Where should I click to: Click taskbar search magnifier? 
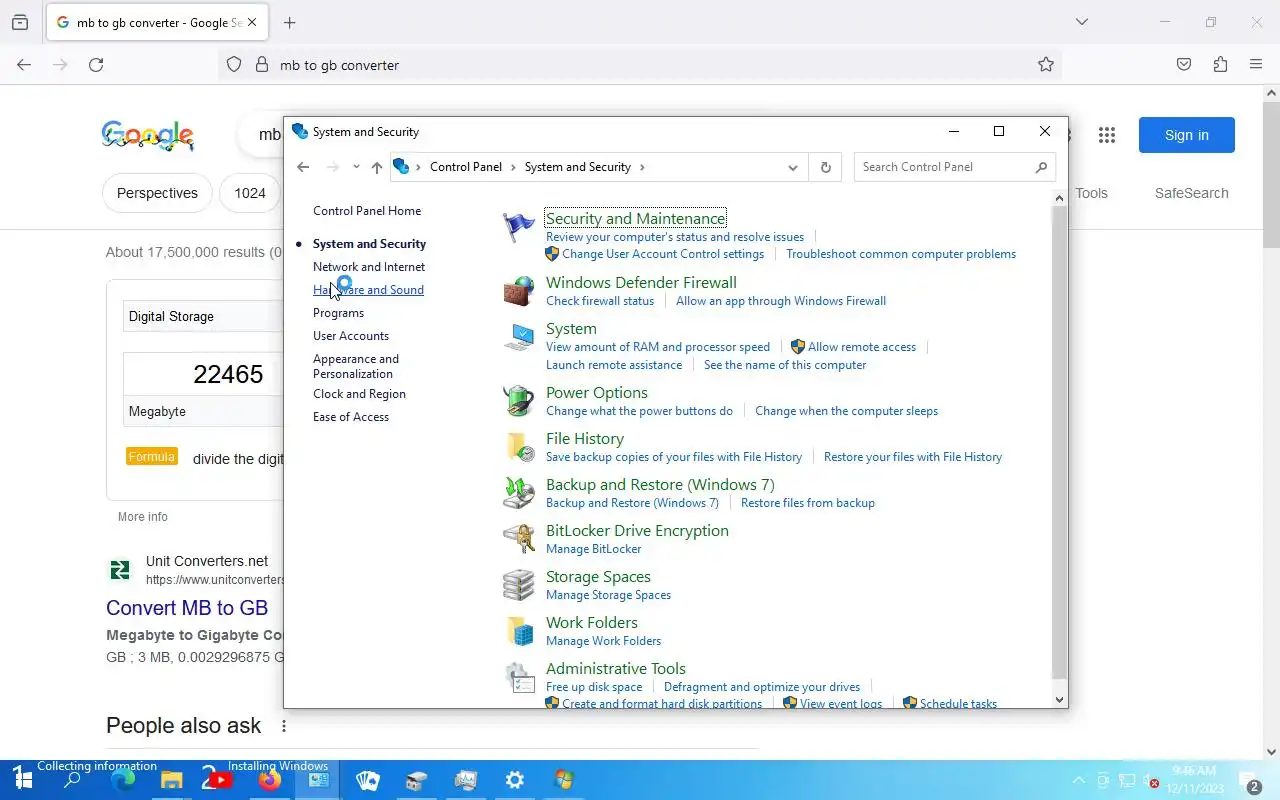click(x=72, y=780)
